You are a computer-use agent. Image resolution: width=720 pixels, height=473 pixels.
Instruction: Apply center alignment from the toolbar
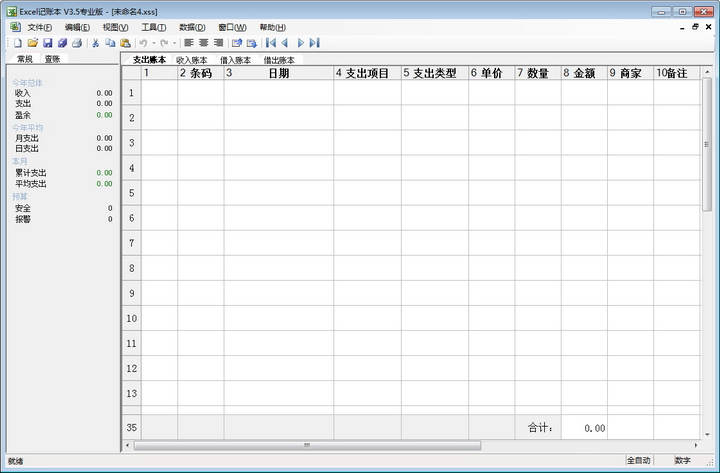[x=203, y=43]
